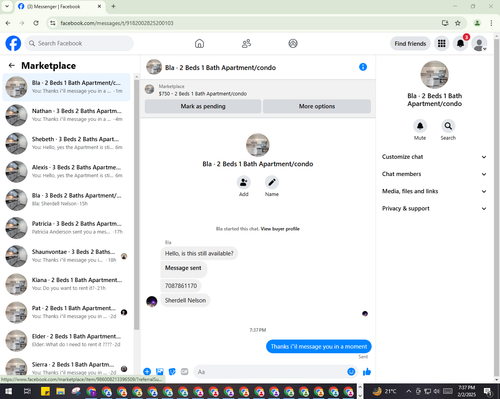
Task: Open Elder - 2 Beds 1 Bath conversation
Action: (66, 340)
